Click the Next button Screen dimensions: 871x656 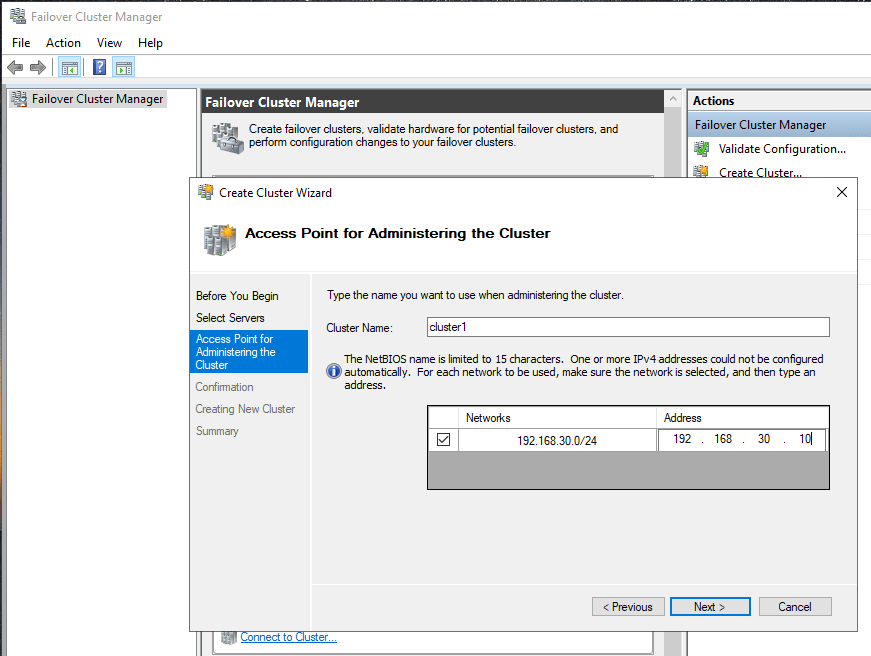[x=709, y=607]
